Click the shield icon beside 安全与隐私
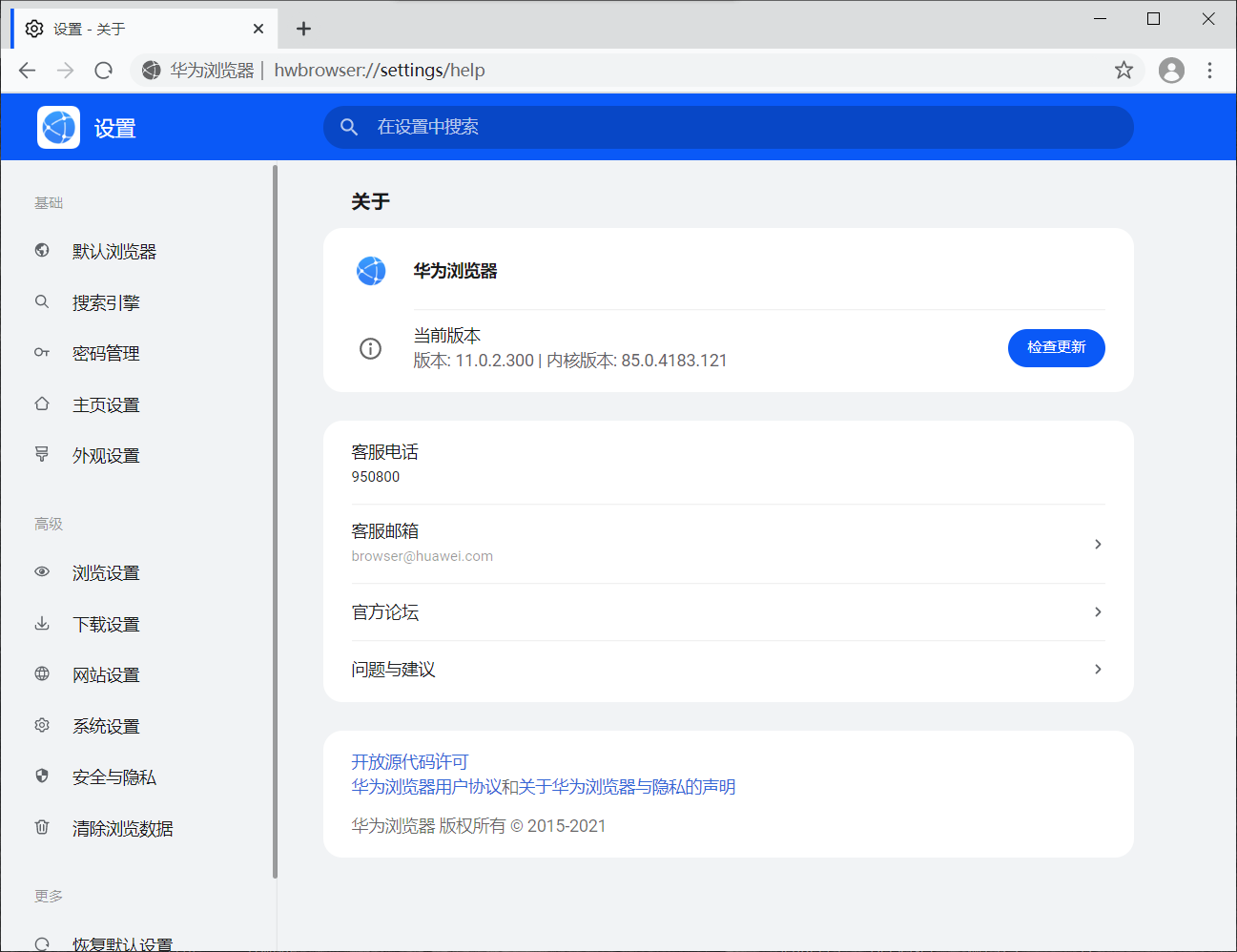This screenshot has width=1237, height=952. coord(42,776)
